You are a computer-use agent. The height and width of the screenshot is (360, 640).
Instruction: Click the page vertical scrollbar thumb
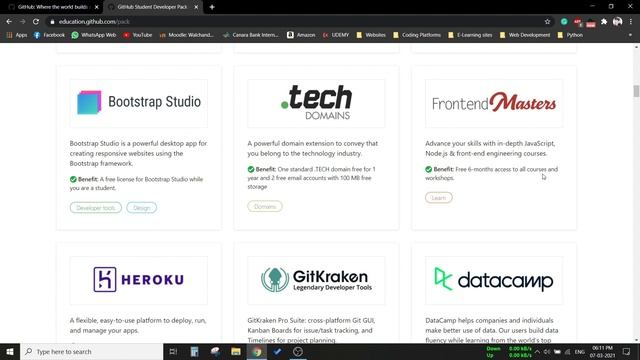[636, 91]
